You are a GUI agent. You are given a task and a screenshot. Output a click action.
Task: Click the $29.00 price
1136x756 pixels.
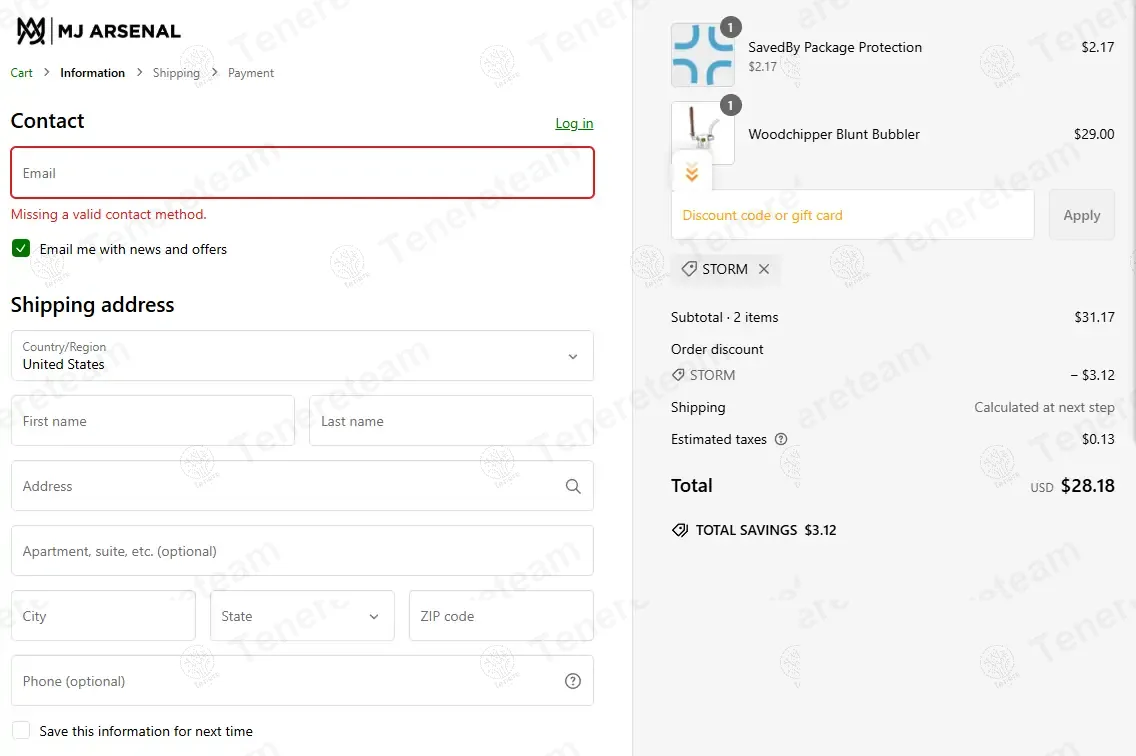(x=1094, y=134)
